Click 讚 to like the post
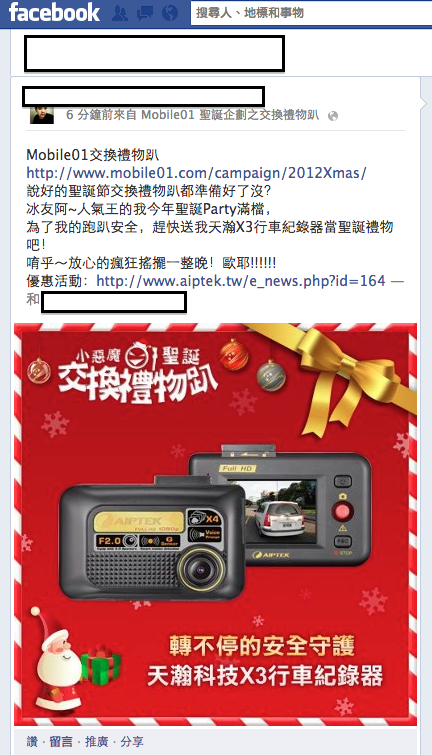The height and width of the screenshot is (755, 432). click(x=32, y=742)
